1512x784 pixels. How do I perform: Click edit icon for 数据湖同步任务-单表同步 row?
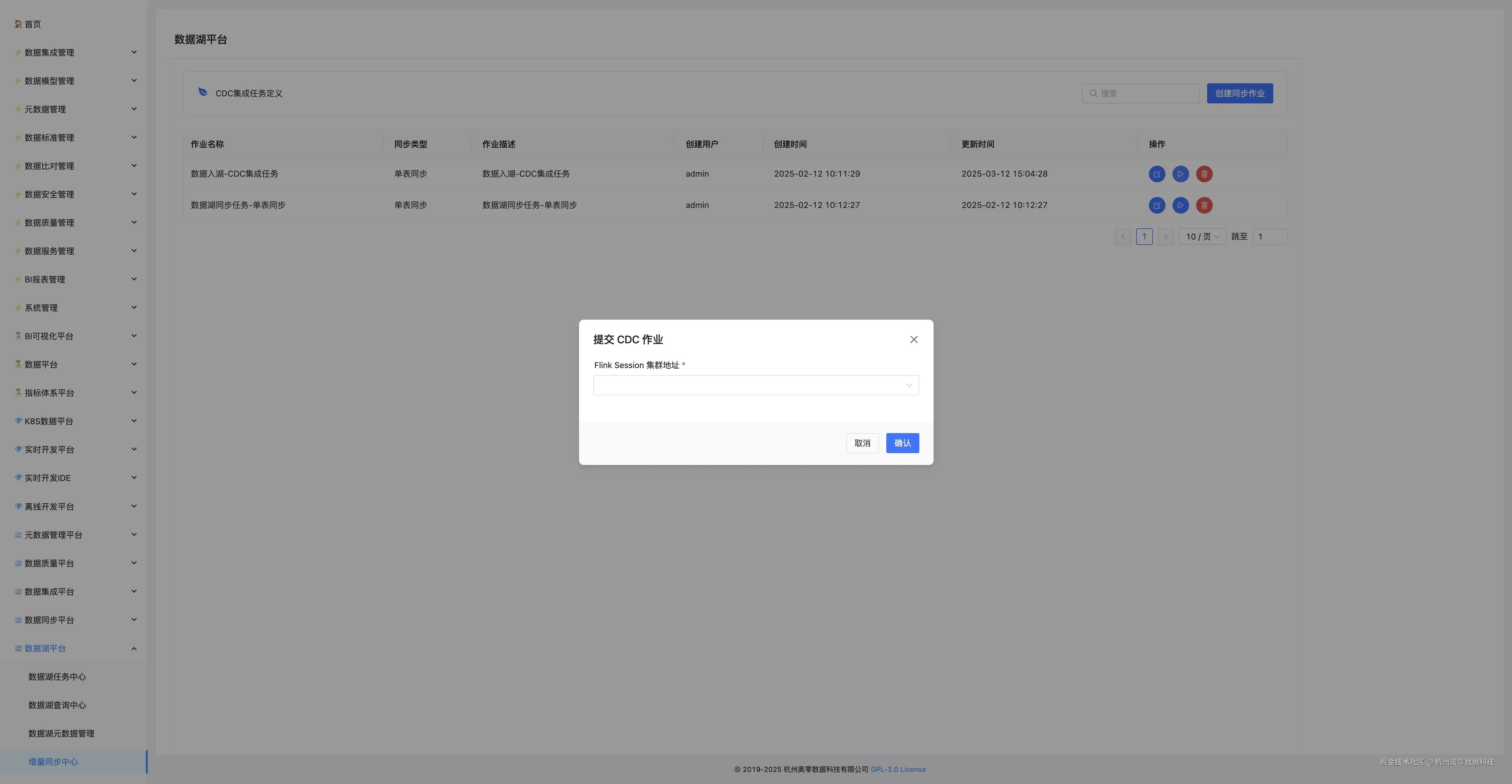(x=1156, y=205)
